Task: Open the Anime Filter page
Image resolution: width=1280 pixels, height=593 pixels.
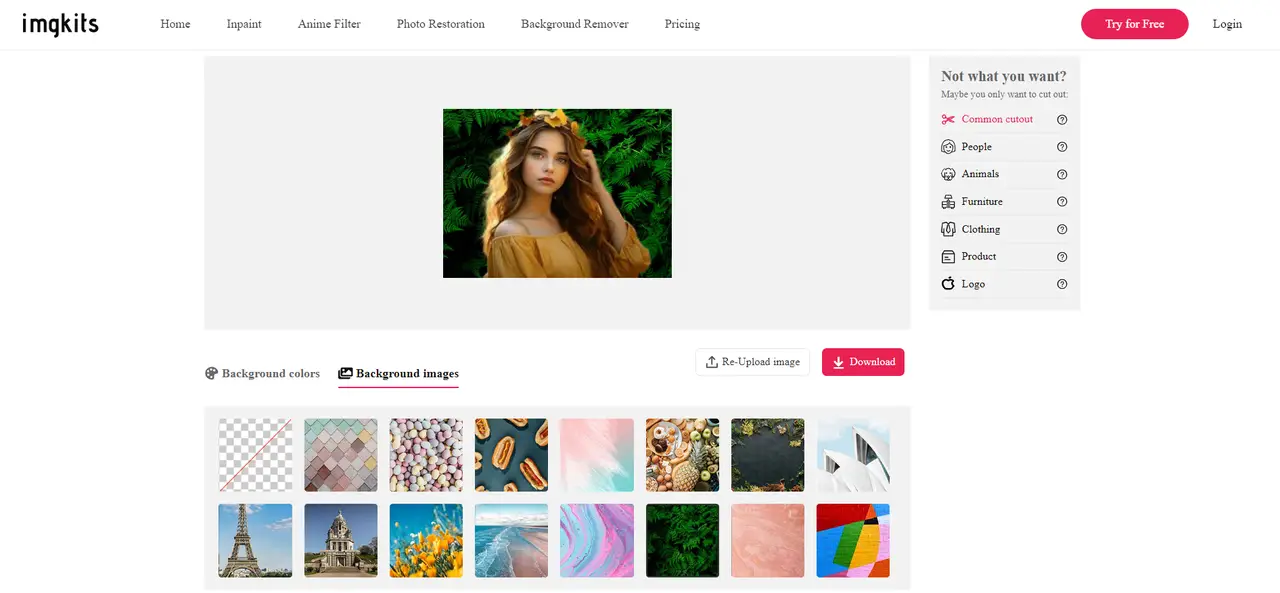Action: click(329, 24)
